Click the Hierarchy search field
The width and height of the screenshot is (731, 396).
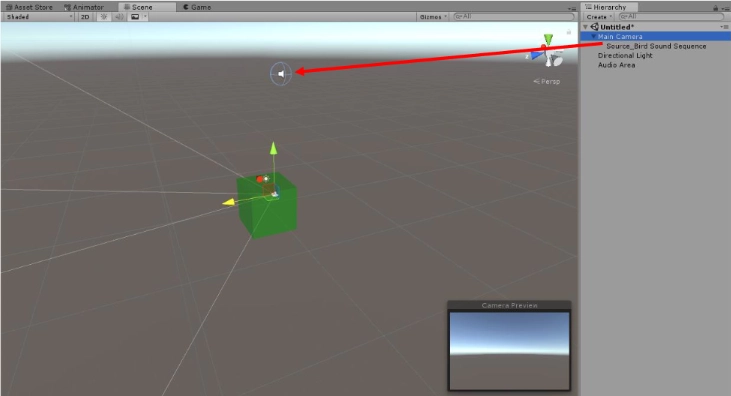(x=670, y=17)
